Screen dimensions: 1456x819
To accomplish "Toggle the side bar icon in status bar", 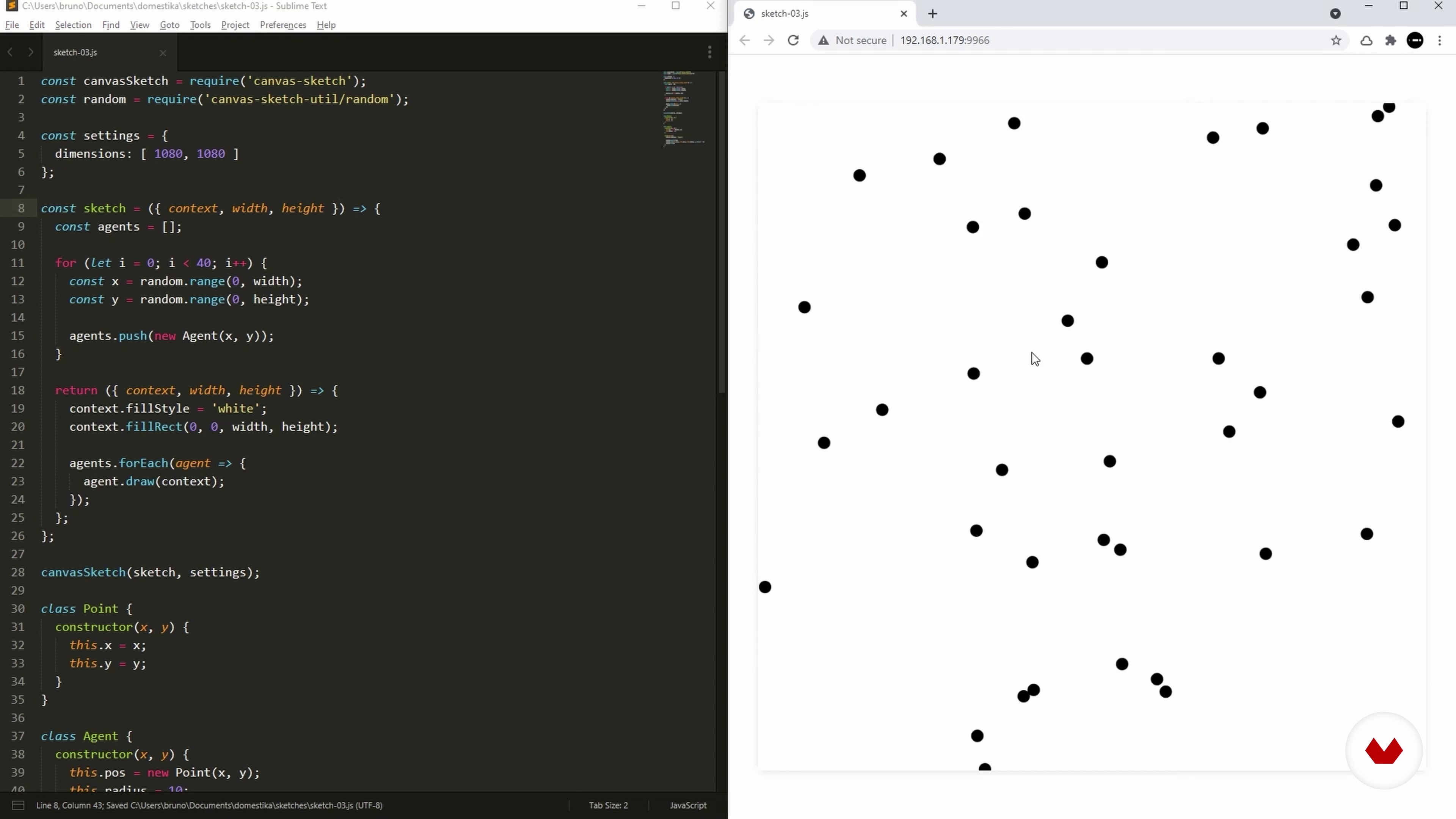I will tap(18, 805).
